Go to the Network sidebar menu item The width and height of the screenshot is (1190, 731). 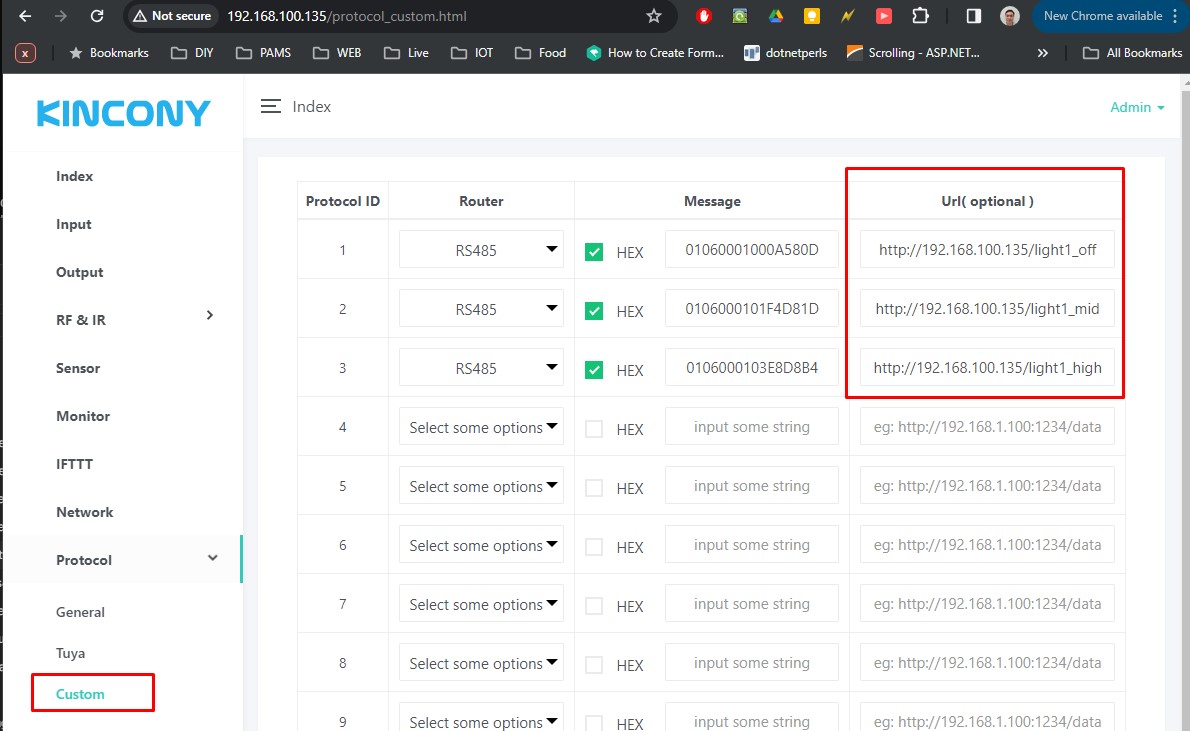click(85, 512)
